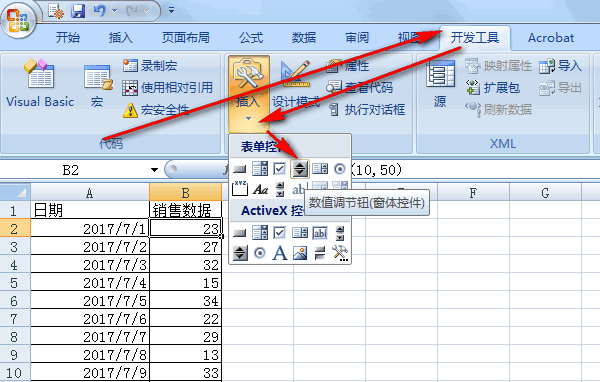The width and height of the screenshot is (600, 382).
Task: Click cell containing 销售数据
Action: coord(185,210)
